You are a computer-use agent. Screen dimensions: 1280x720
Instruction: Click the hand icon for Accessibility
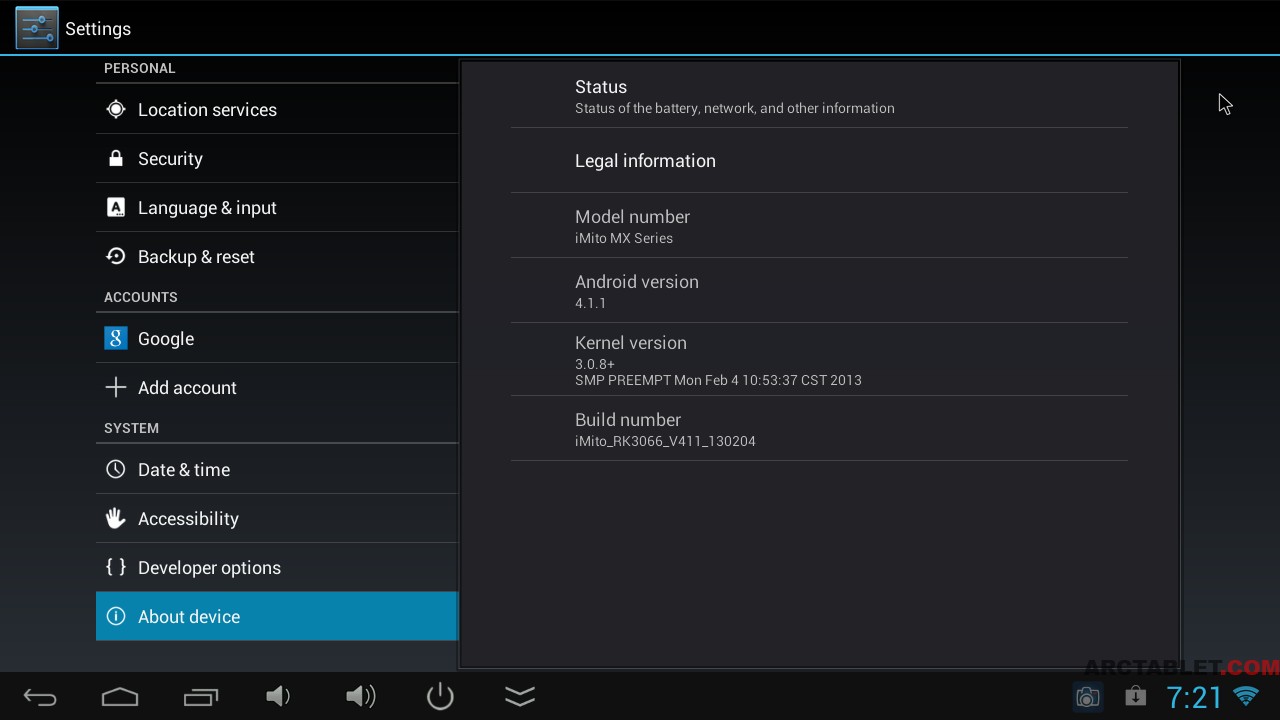(116, 518)
